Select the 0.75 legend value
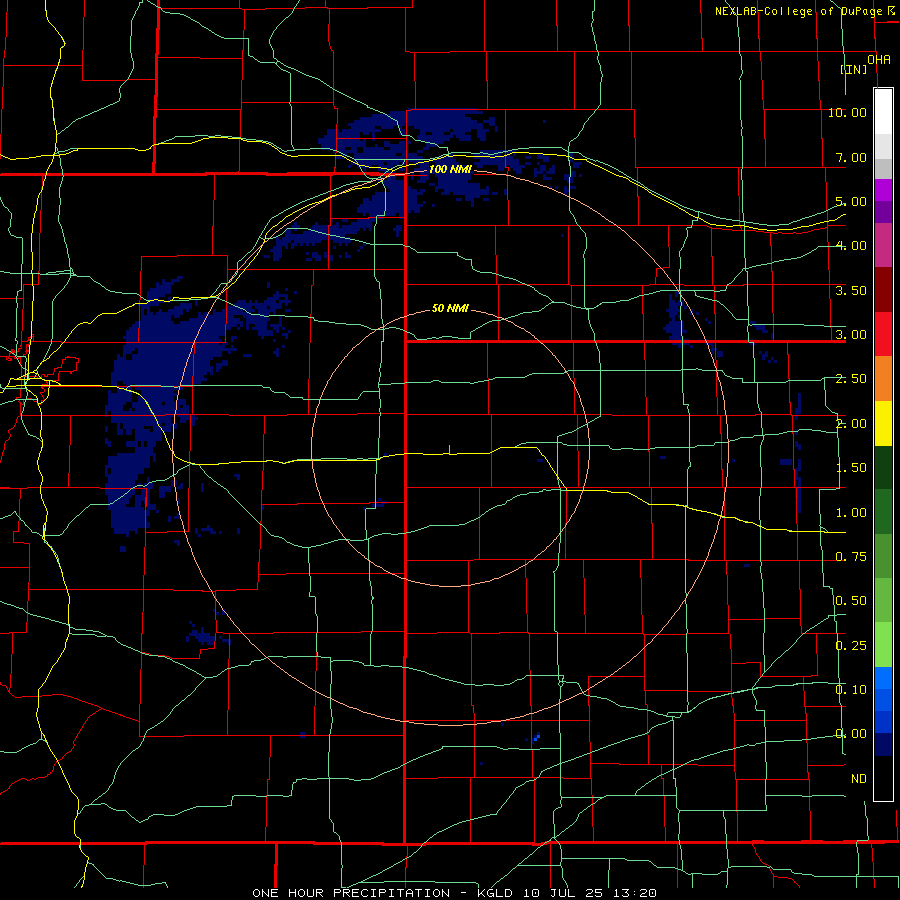900x900 pixels. (851, 557)
